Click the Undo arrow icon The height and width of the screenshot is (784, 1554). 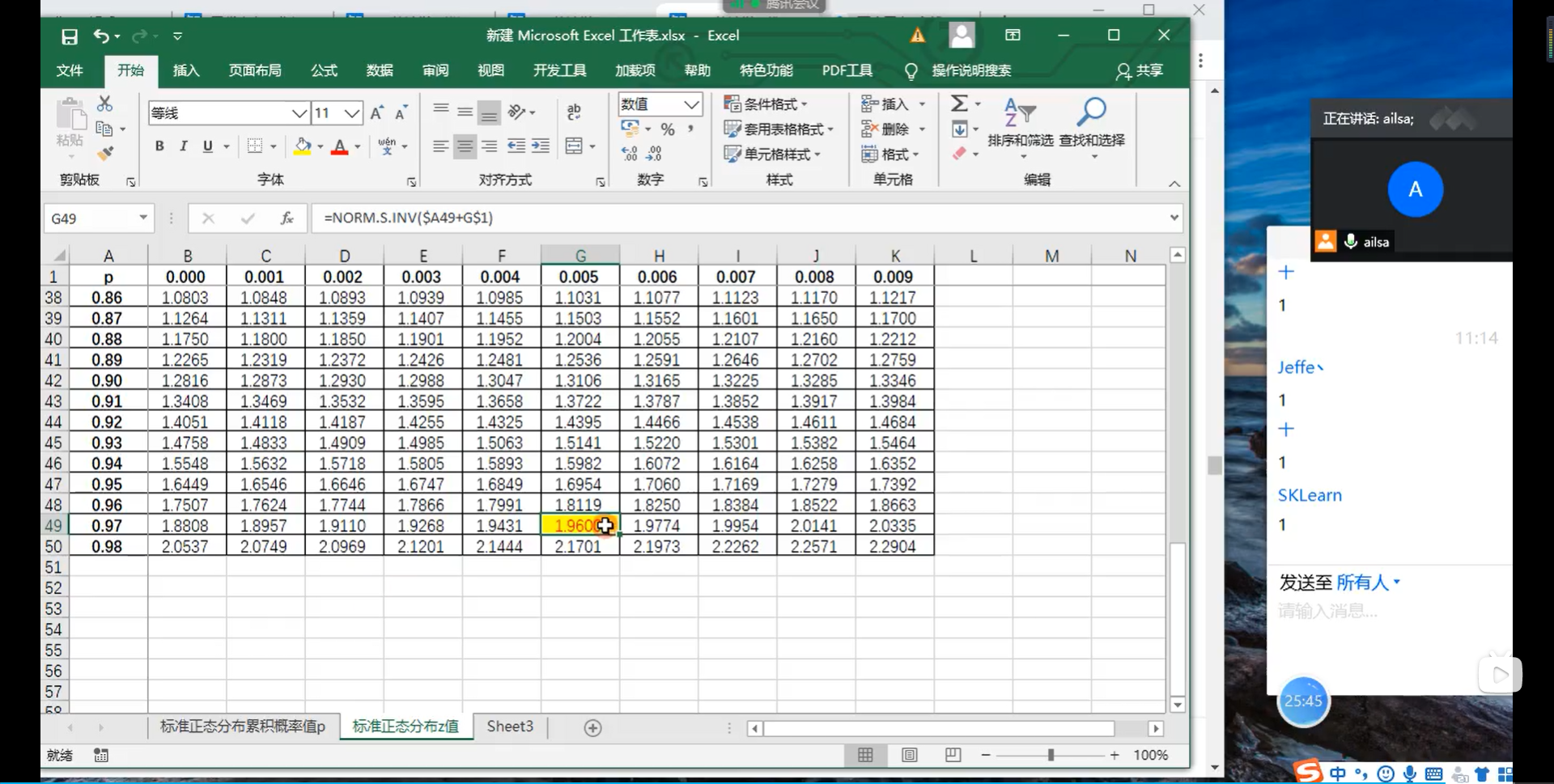point(101,36)
